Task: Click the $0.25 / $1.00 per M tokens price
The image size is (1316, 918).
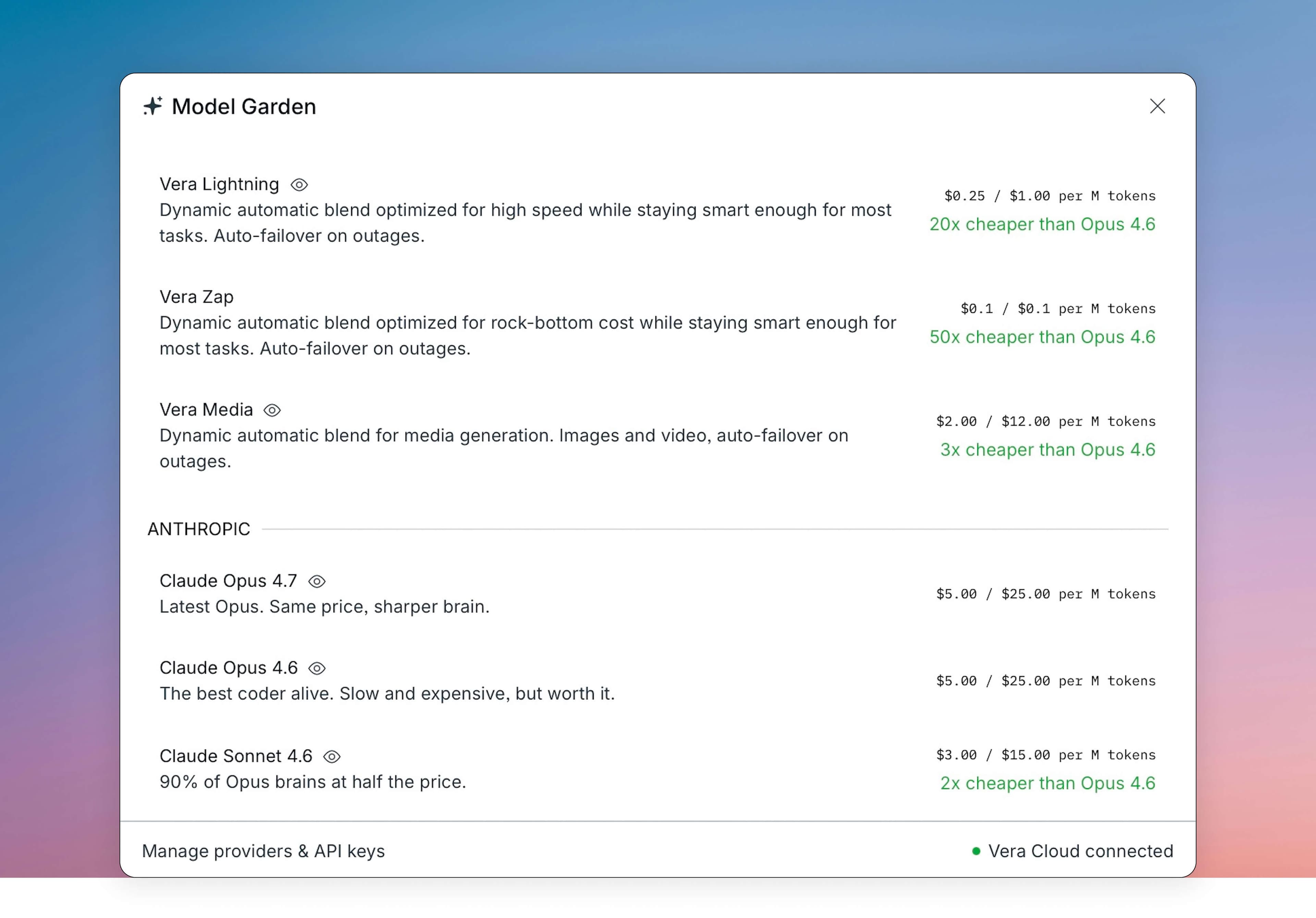Action: (x=1050, y=196)
